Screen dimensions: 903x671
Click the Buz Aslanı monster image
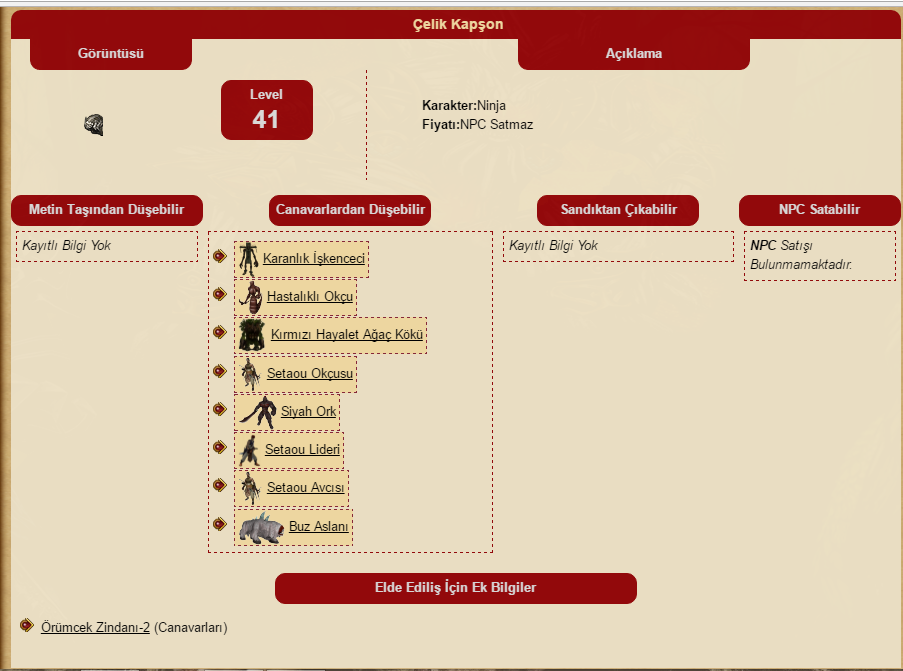(262, 527)
